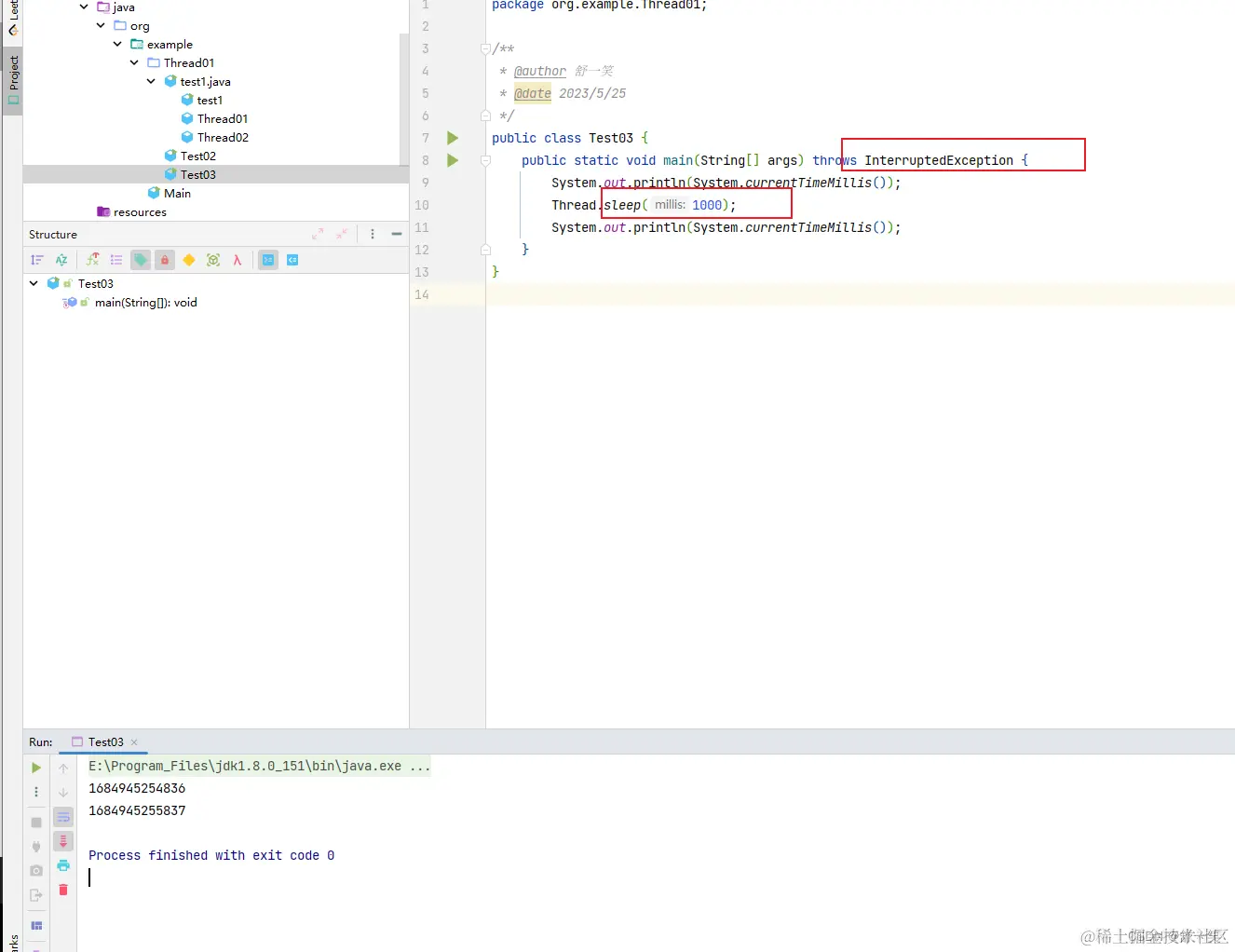Select Thread02 class in project tree
The height and width of the screenshot is (952, 1235).
point(223,137)
